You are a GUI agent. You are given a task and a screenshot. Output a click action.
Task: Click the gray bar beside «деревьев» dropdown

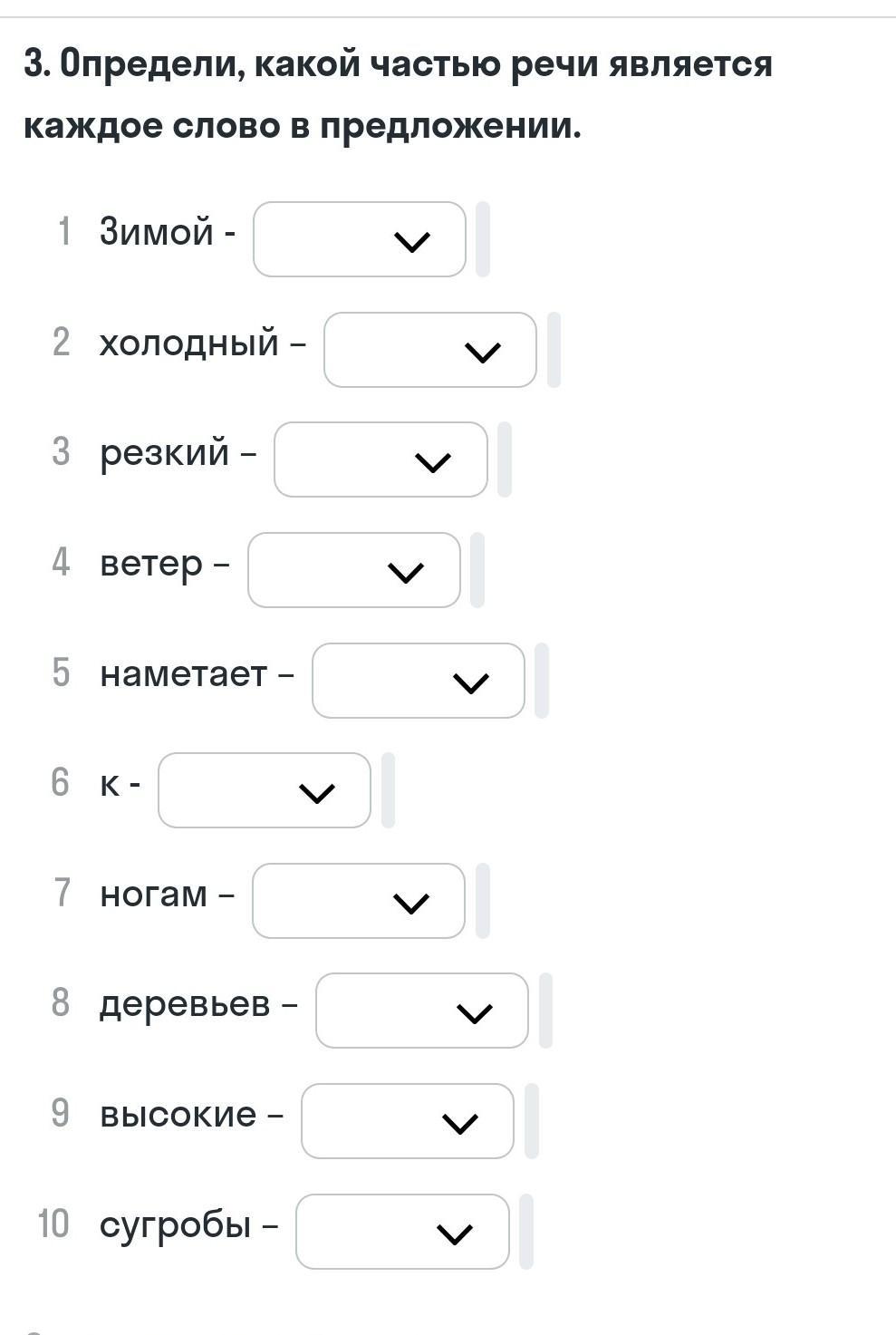(x=545, y=1011)
